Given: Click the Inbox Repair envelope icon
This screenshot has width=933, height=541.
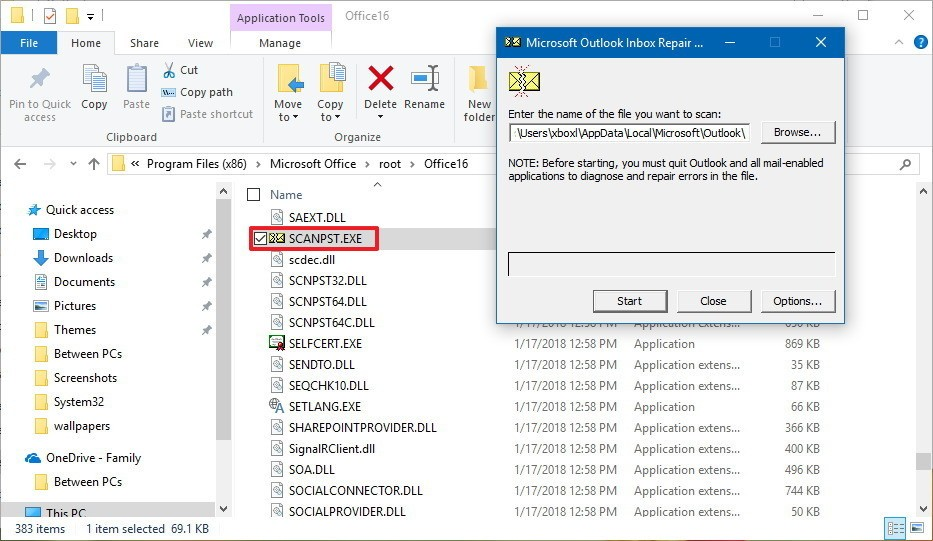Looking at the screenshot, I should click(x=524, y=81).
